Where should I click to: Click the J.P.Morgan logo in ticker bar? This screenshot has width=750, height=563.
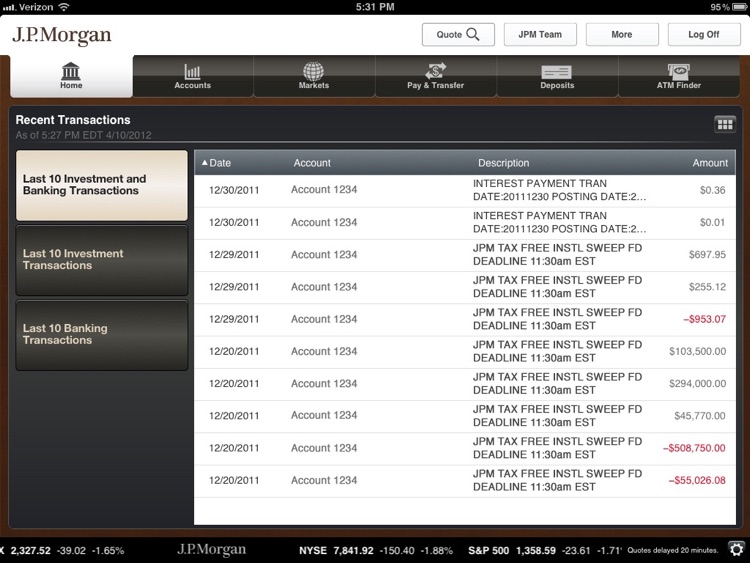[x=211, y=550]
